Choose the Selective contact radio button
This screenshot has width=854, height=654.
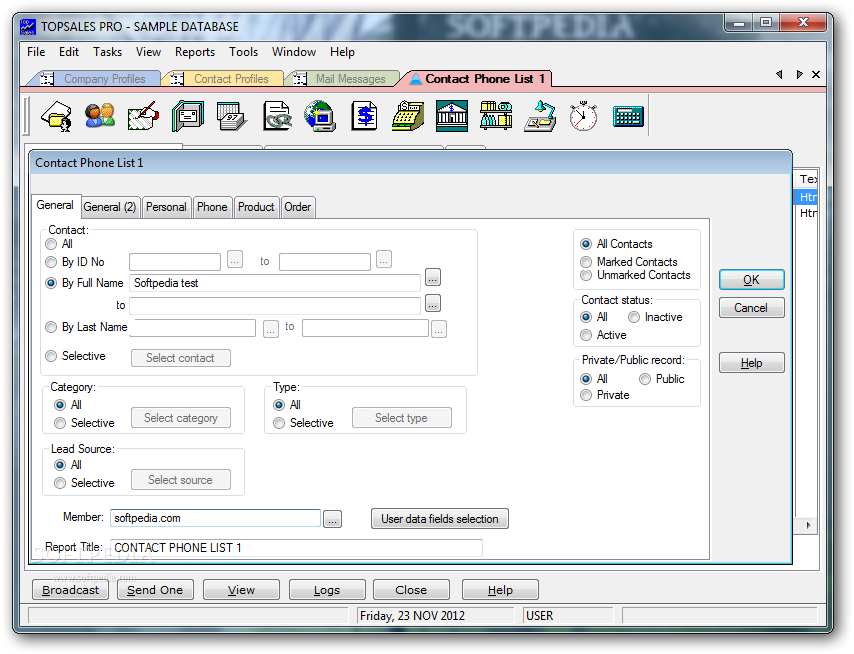(51, 356)
